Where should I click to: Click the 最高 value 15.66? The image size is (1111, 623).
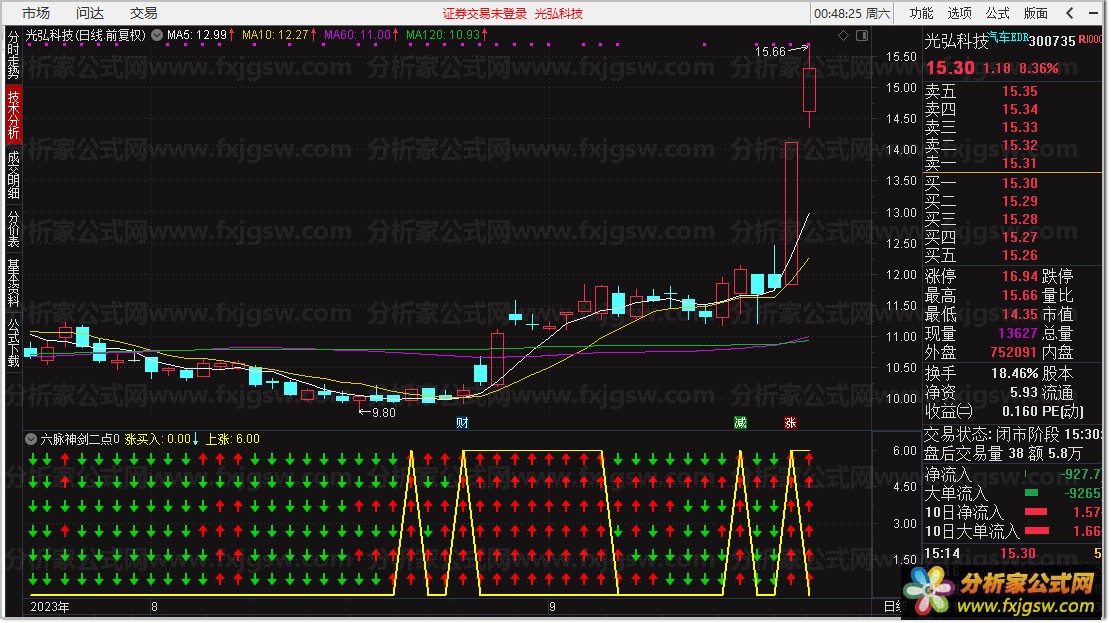(1020, 296)
